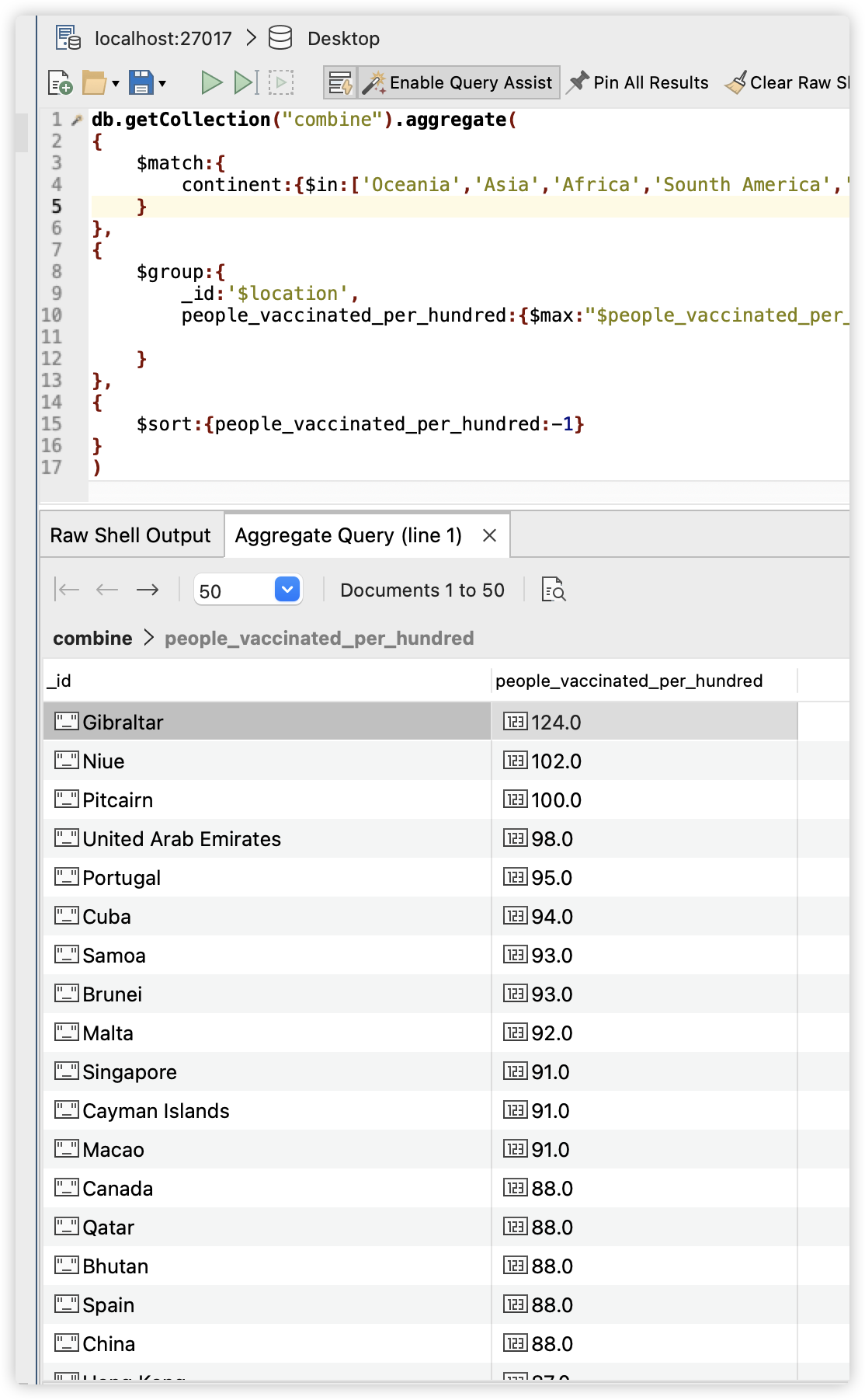865x1400 pixels.
Task: Click the people_vaccinated_per_hundred column header
Action: point(629,681)
